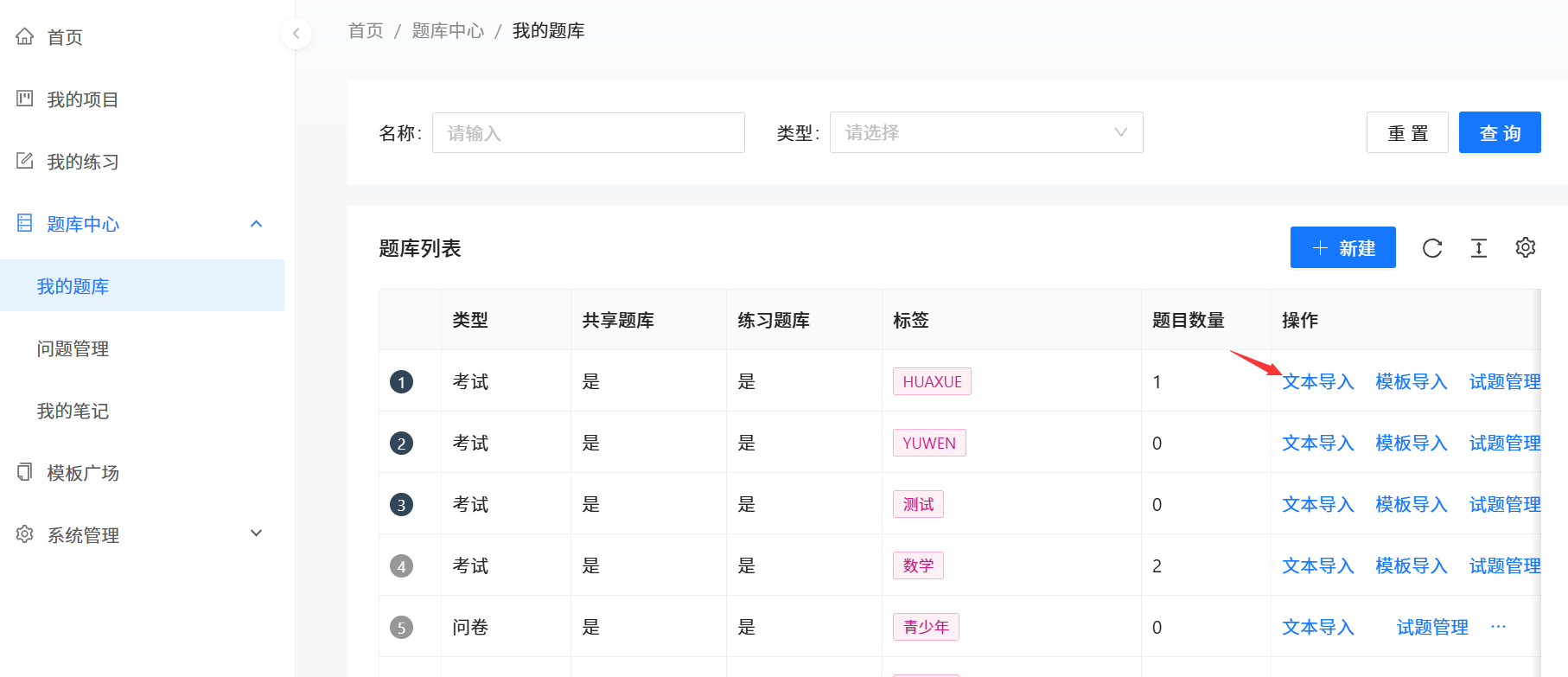Click the 数学 tag

(x=918, y=565)
